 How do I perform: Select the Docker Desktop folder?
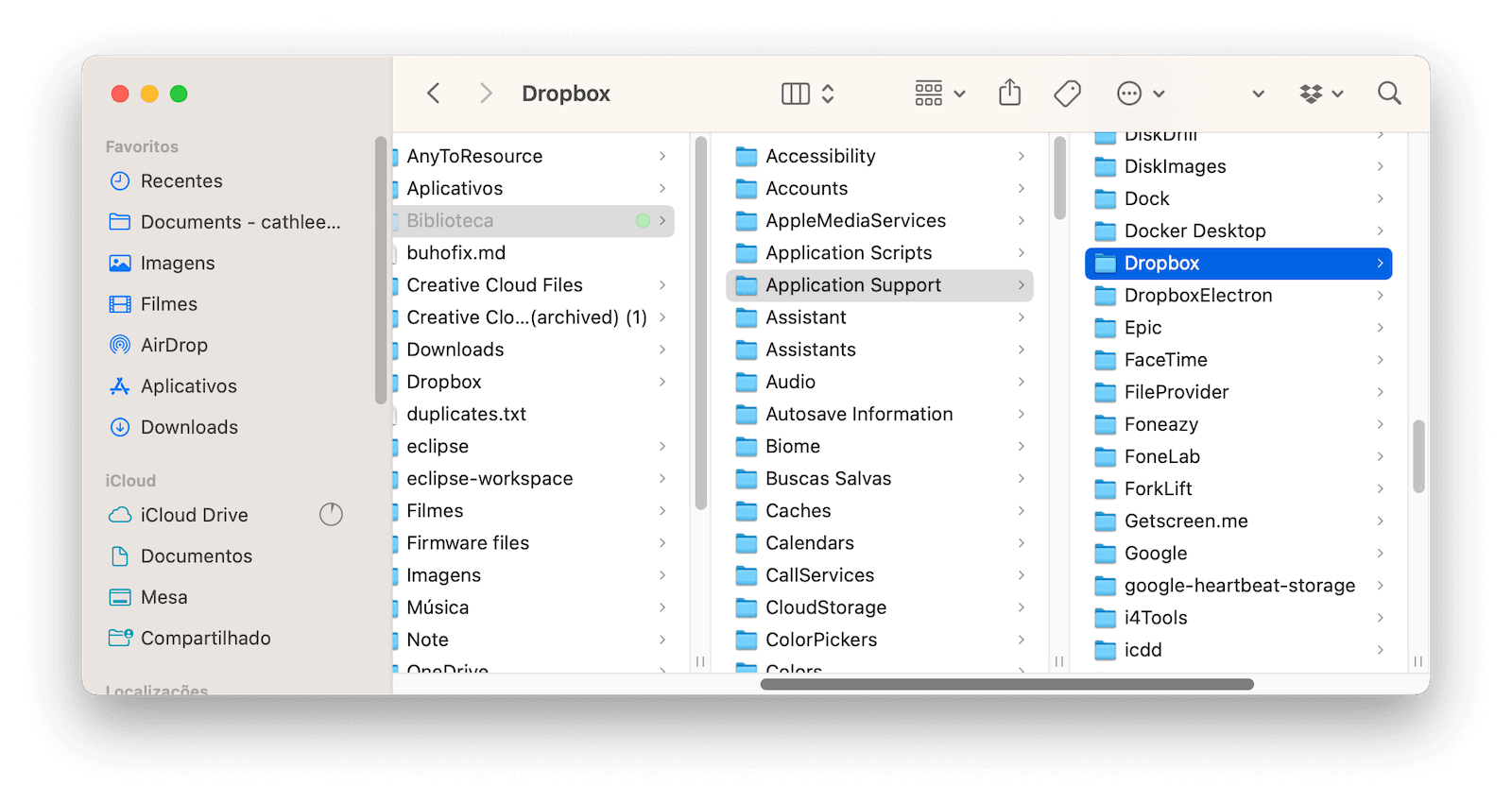(x=1239, y=231)
